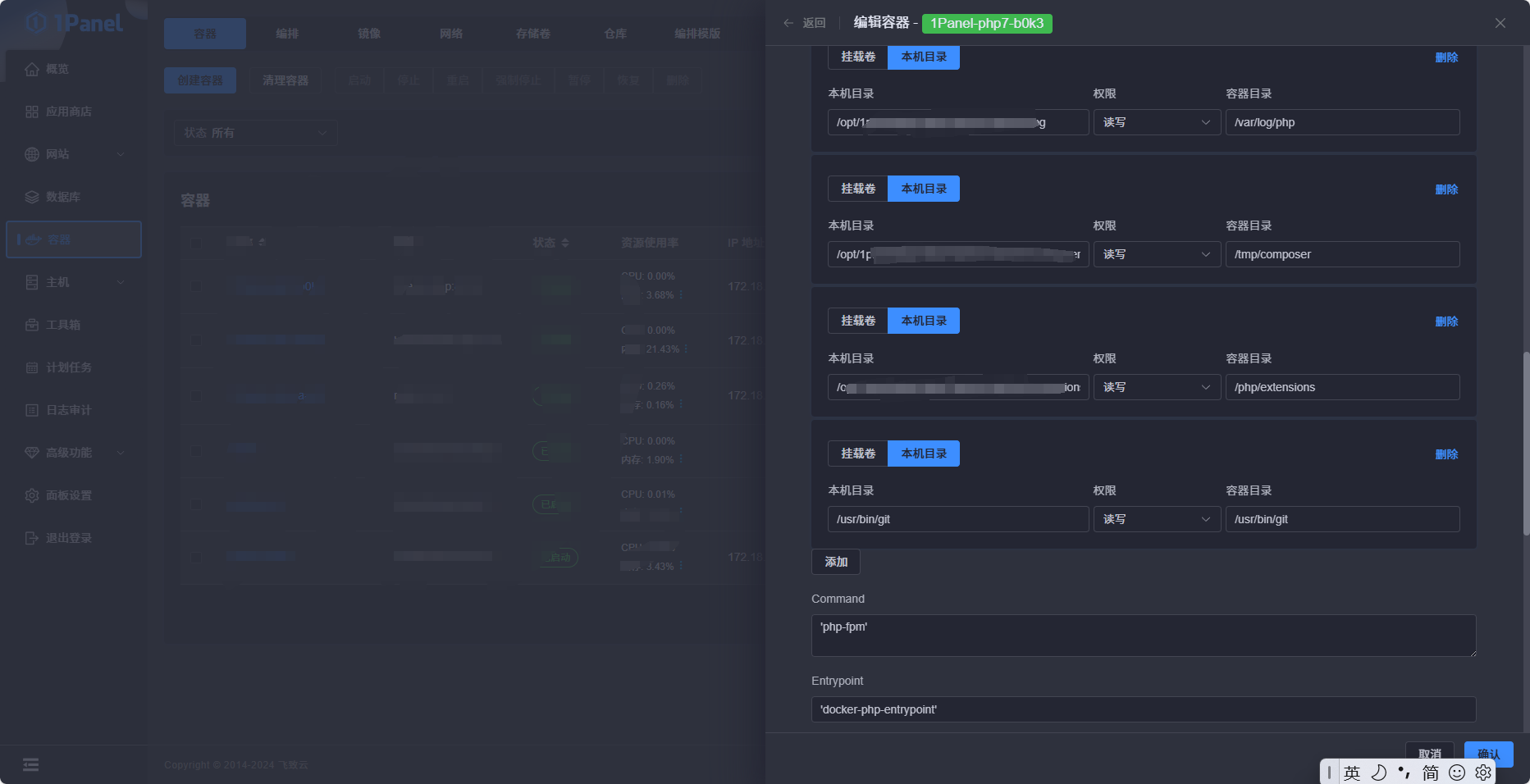
Task: Click the Command text area containing php-fpm
Action: (1143, 636)
